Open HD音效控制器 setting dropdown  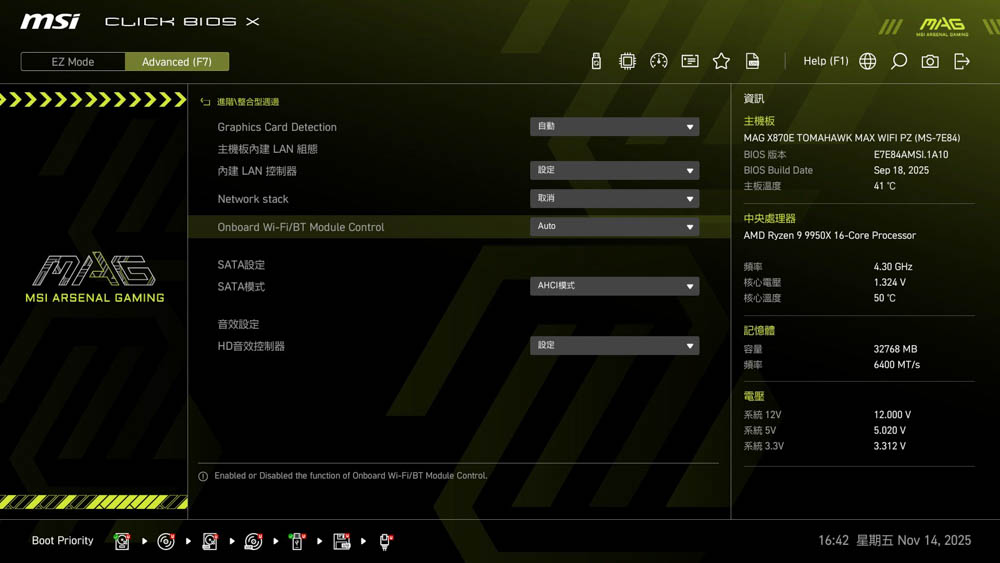coord(614,346)
